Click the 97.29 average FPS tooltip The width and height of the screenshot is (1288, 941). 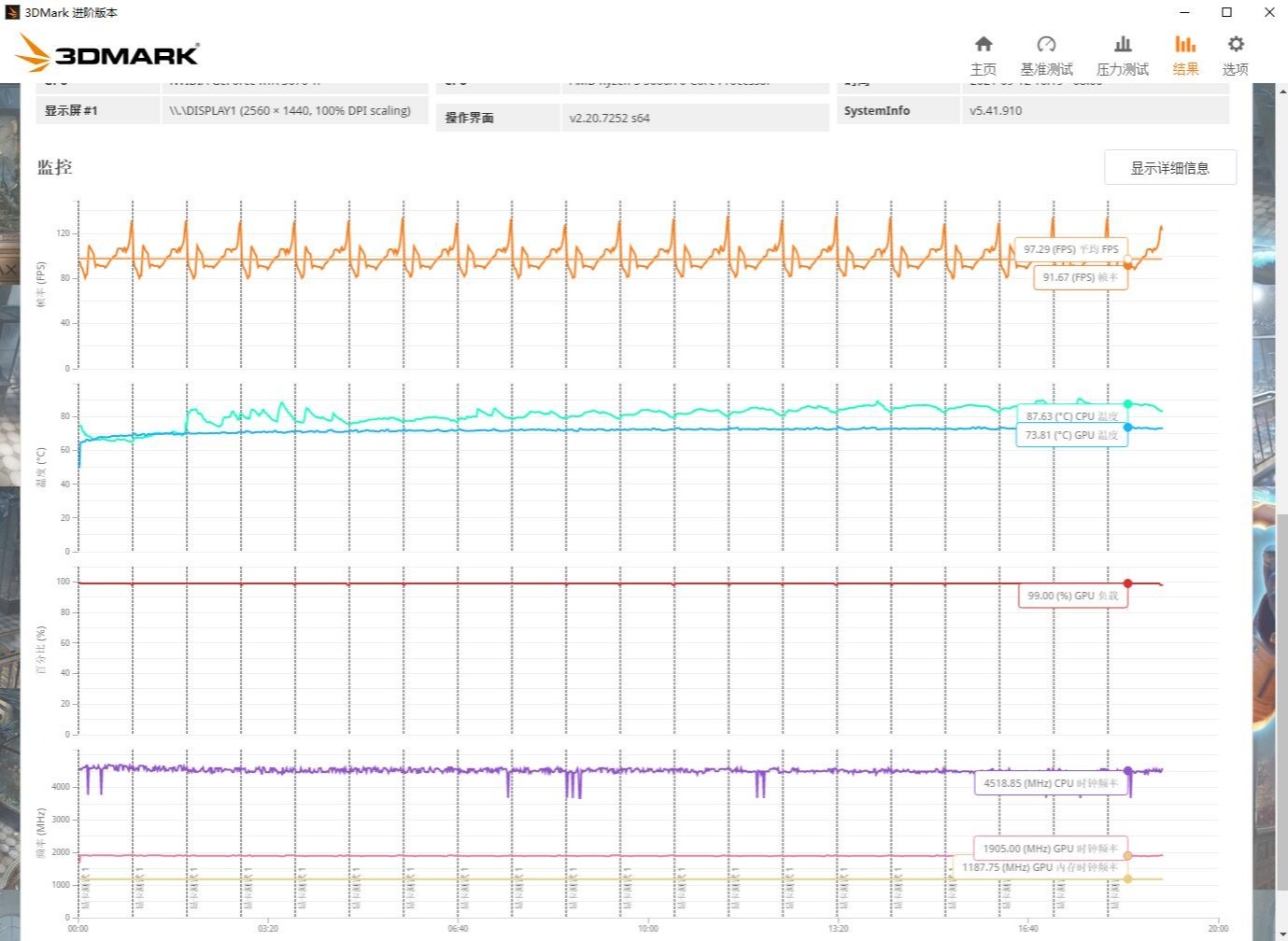click(x=1070, y=249)
